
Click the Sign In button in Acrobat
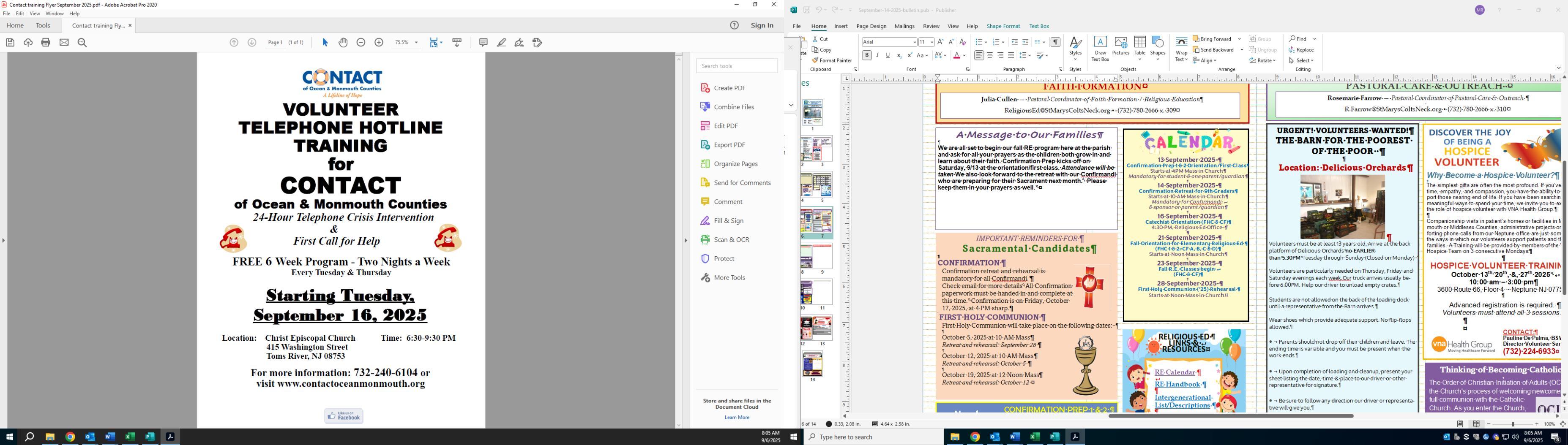[x=762, y=25]
